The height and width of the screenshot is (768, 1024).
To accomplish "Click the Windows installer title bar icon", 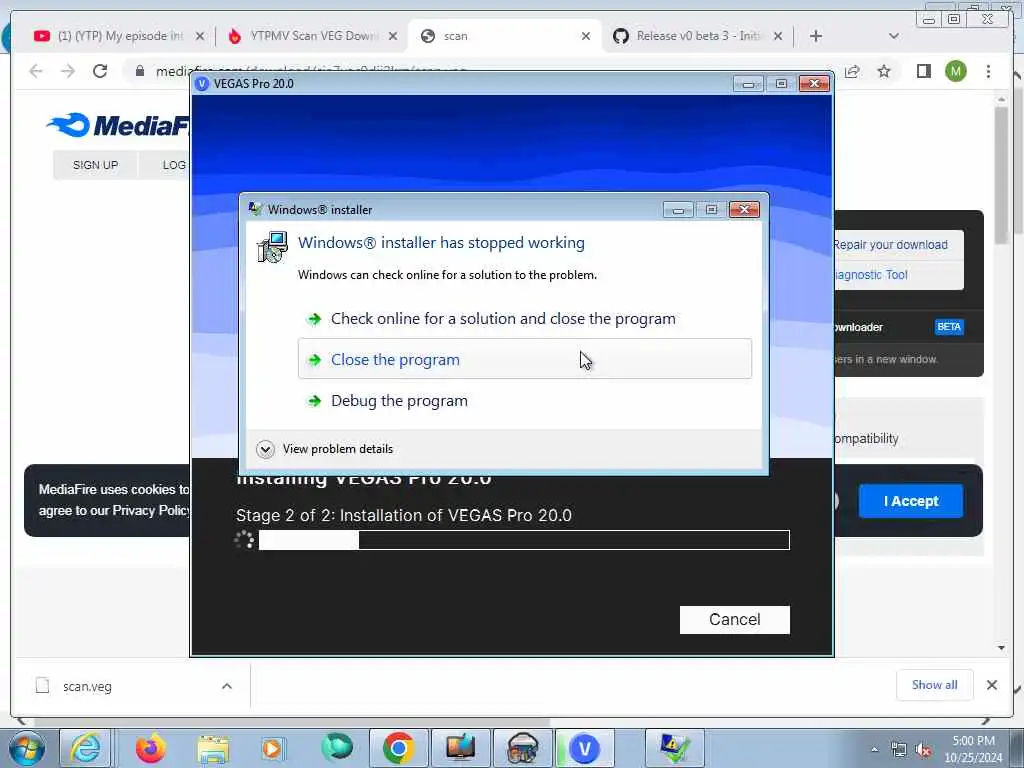I will [x=255, y=209].
